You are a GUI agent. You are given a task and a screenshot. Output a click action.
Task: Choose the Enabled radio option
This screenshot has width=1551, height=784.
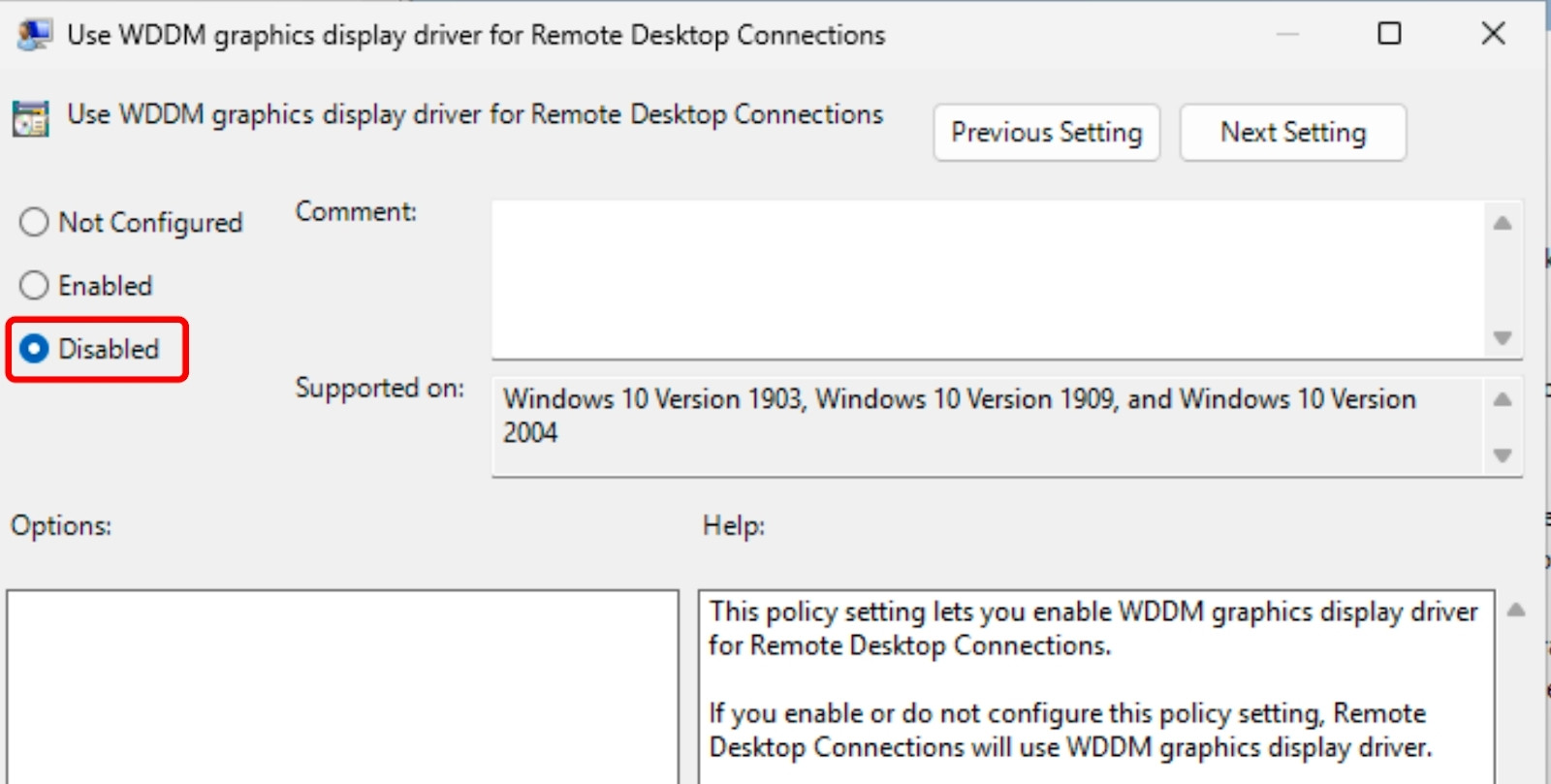(34, 285)
